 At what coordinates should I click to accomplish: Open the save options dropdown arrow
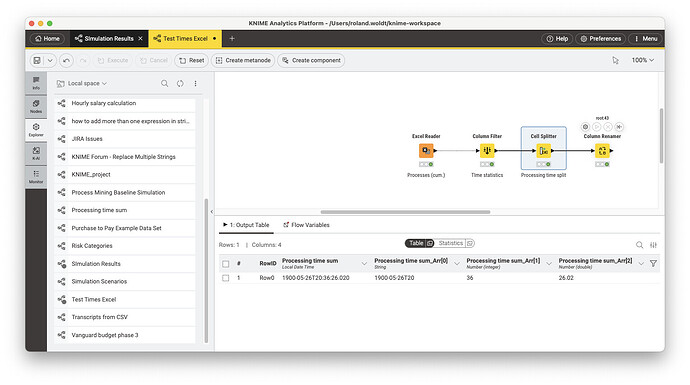(50, 60)
